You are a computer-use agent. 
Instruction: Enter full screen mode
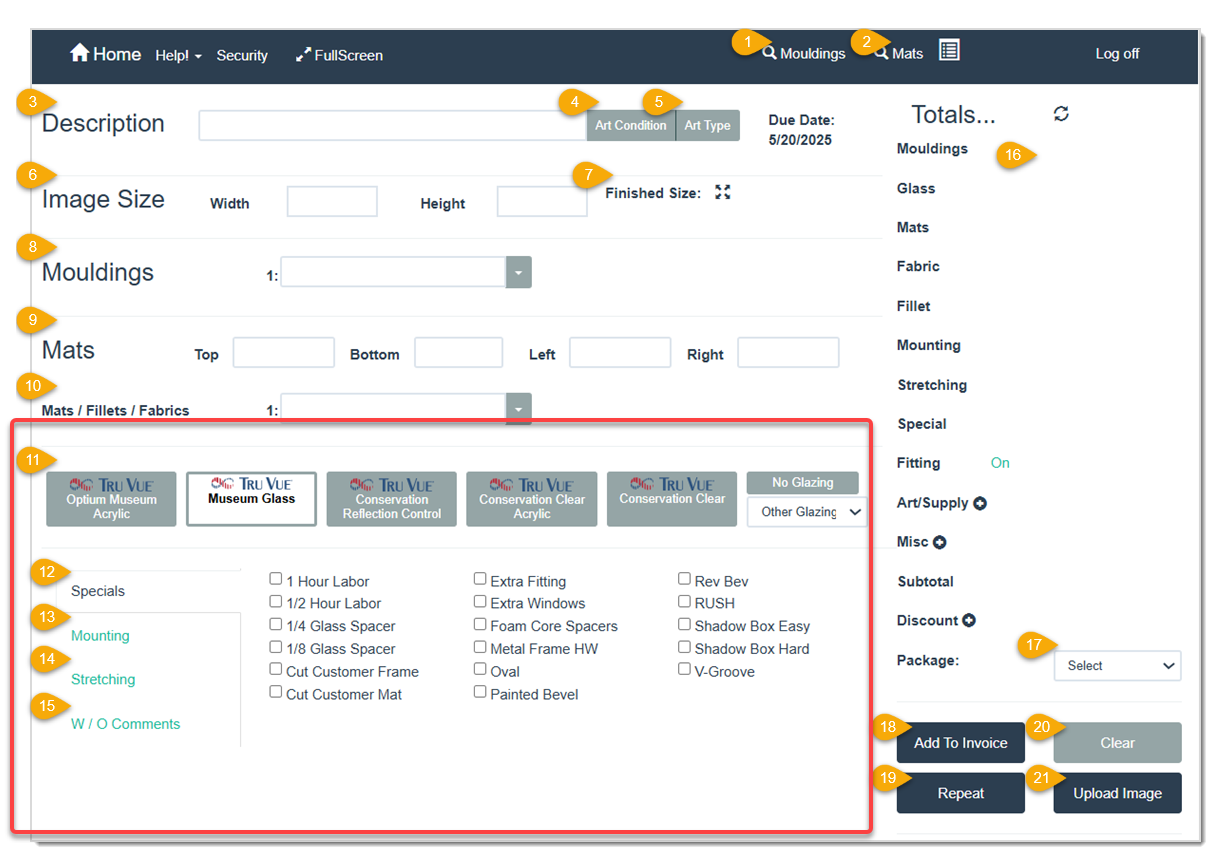click(339, 55)
